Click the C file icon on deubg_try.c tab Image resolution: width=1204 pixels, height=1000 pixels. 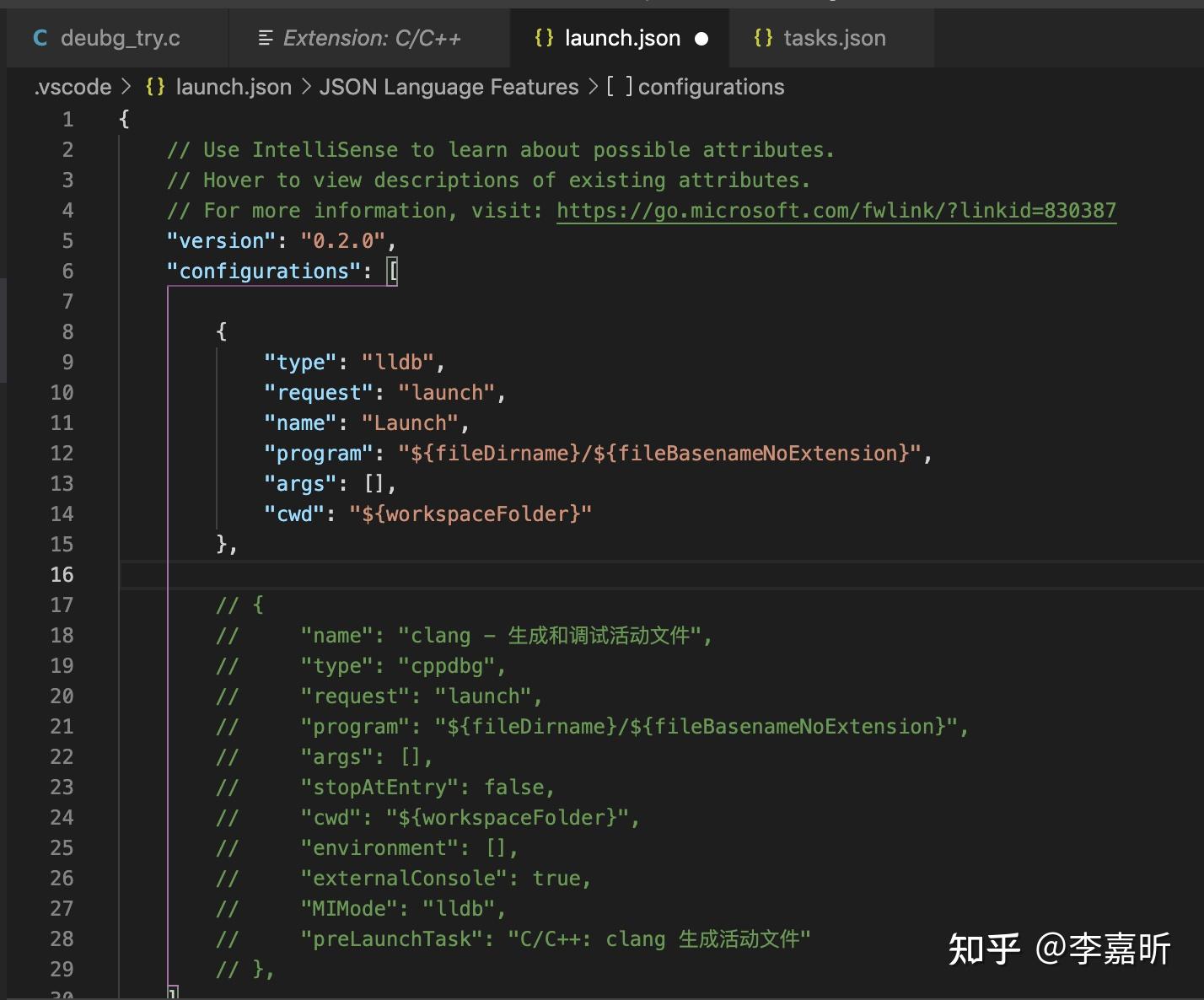coord(39,37)
